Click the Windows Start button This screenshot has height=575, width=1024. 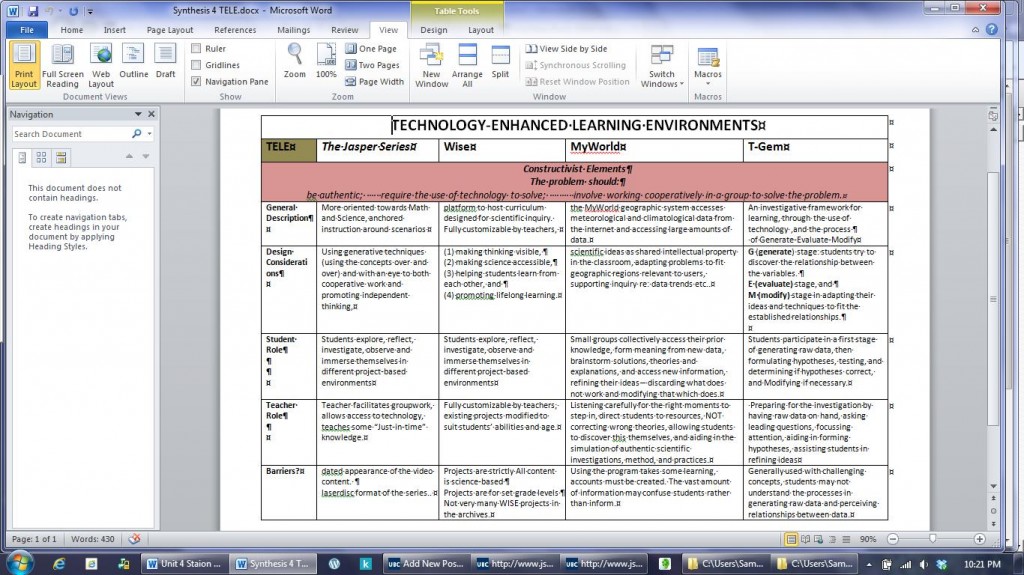(19, 563)
